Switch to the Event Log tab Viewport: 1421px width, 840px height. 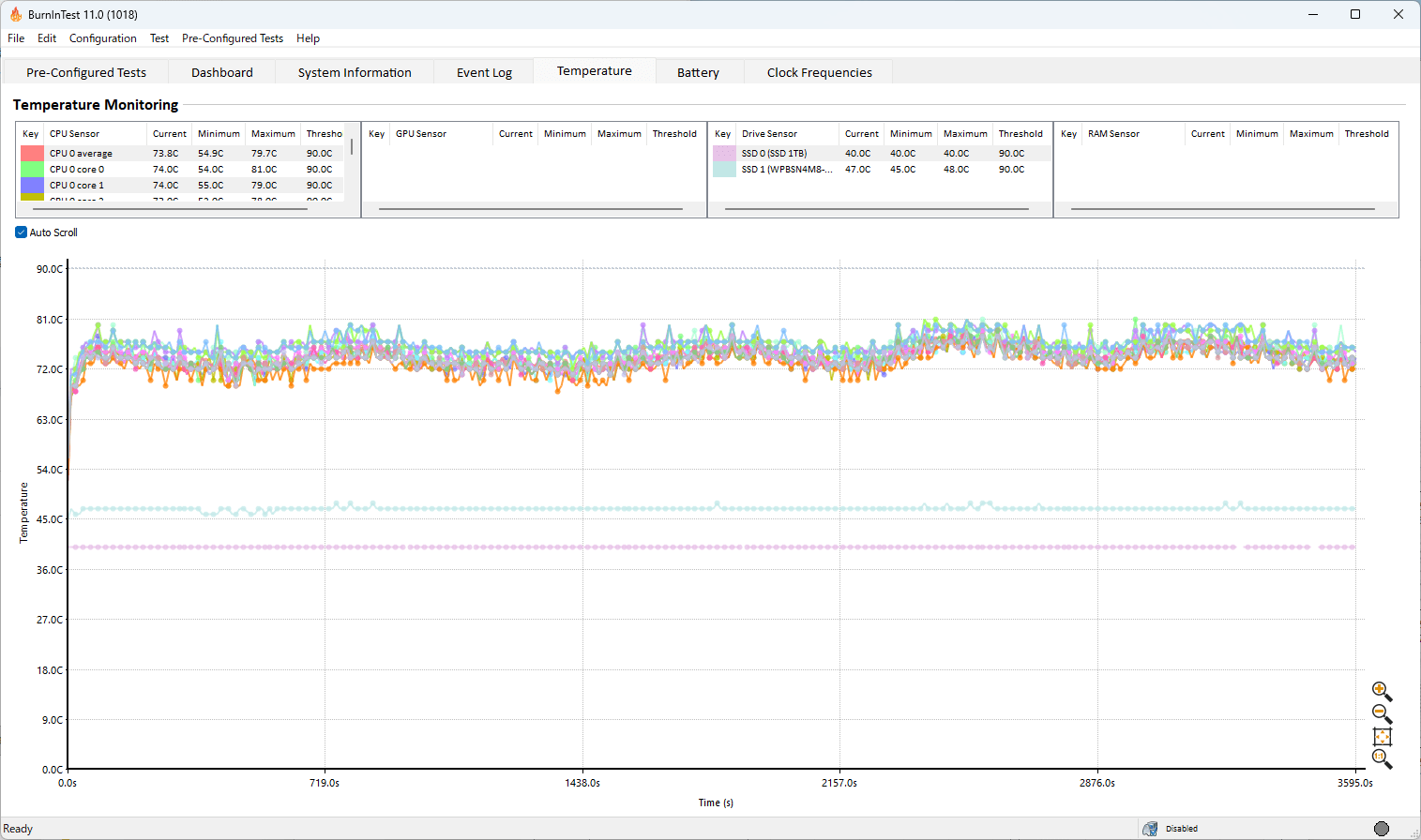484,72
